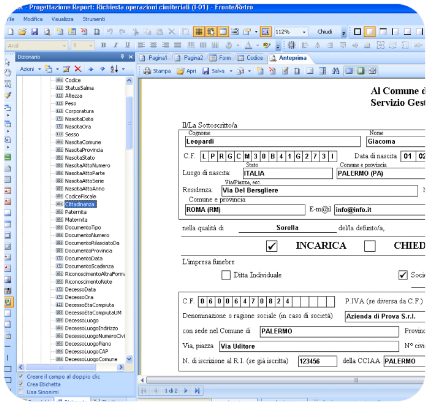Select the CodiceFiscale field in the tree
Viewport: 429px width, 405px height.
pyautogui.click(x=80, y=196)
